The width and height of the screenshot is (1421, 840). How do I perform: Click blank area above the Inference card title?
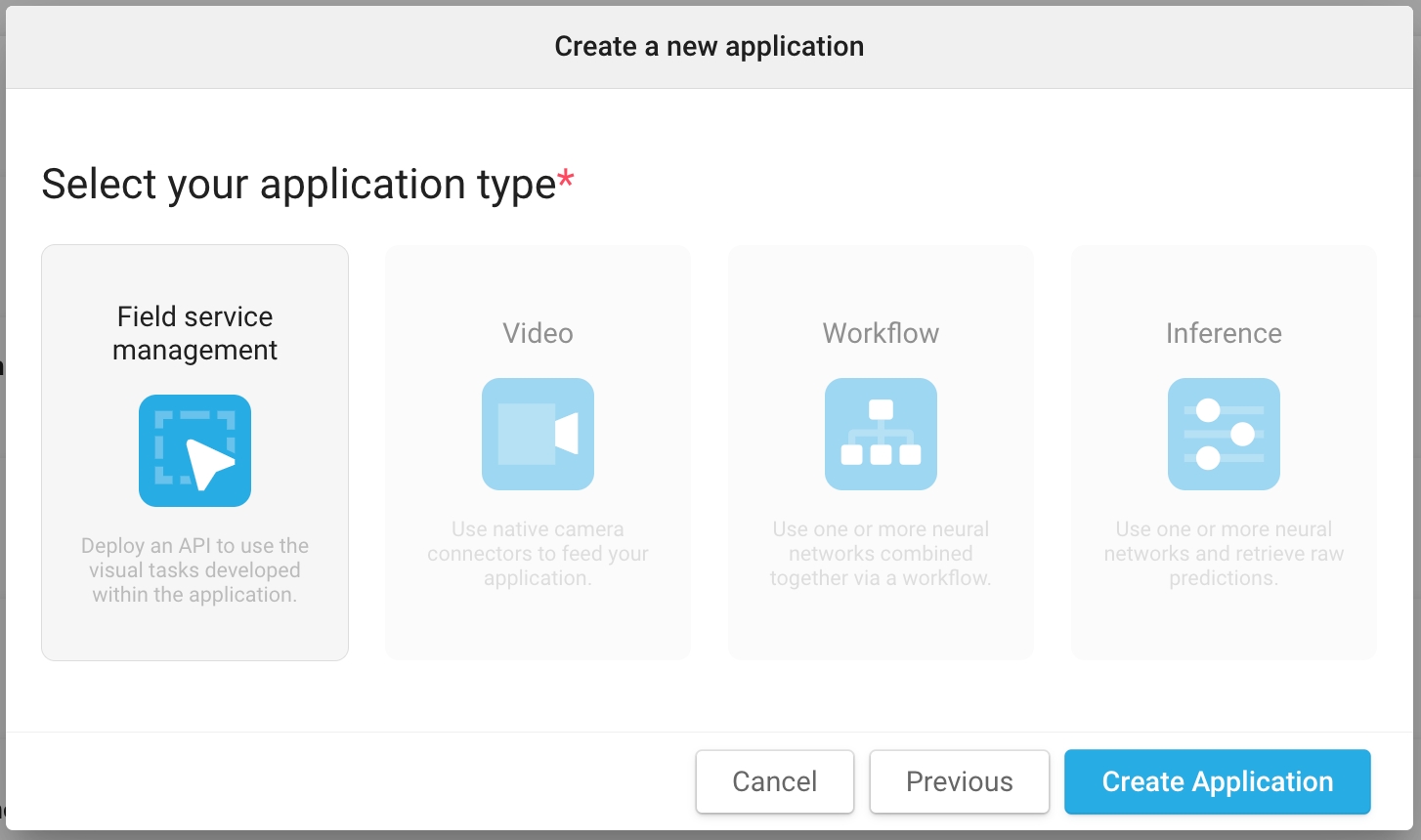tap(1224, 278)
